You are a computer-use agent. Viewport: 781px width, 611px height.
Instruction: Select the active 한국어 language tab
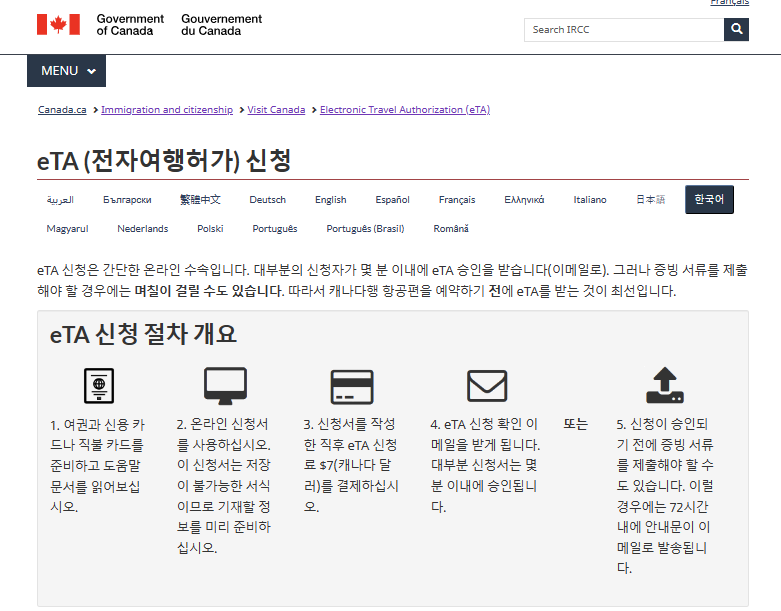pyautogui.click(x=709, y=200)
